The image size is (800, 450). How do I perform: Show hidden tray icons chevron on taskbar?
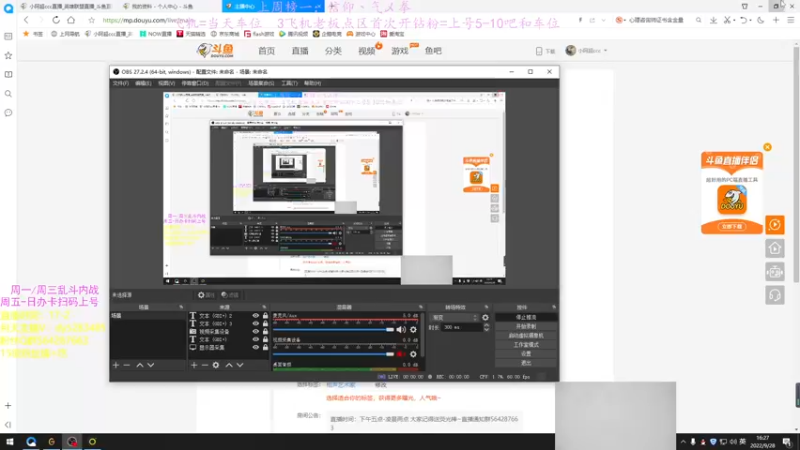[x=683, y=442]
